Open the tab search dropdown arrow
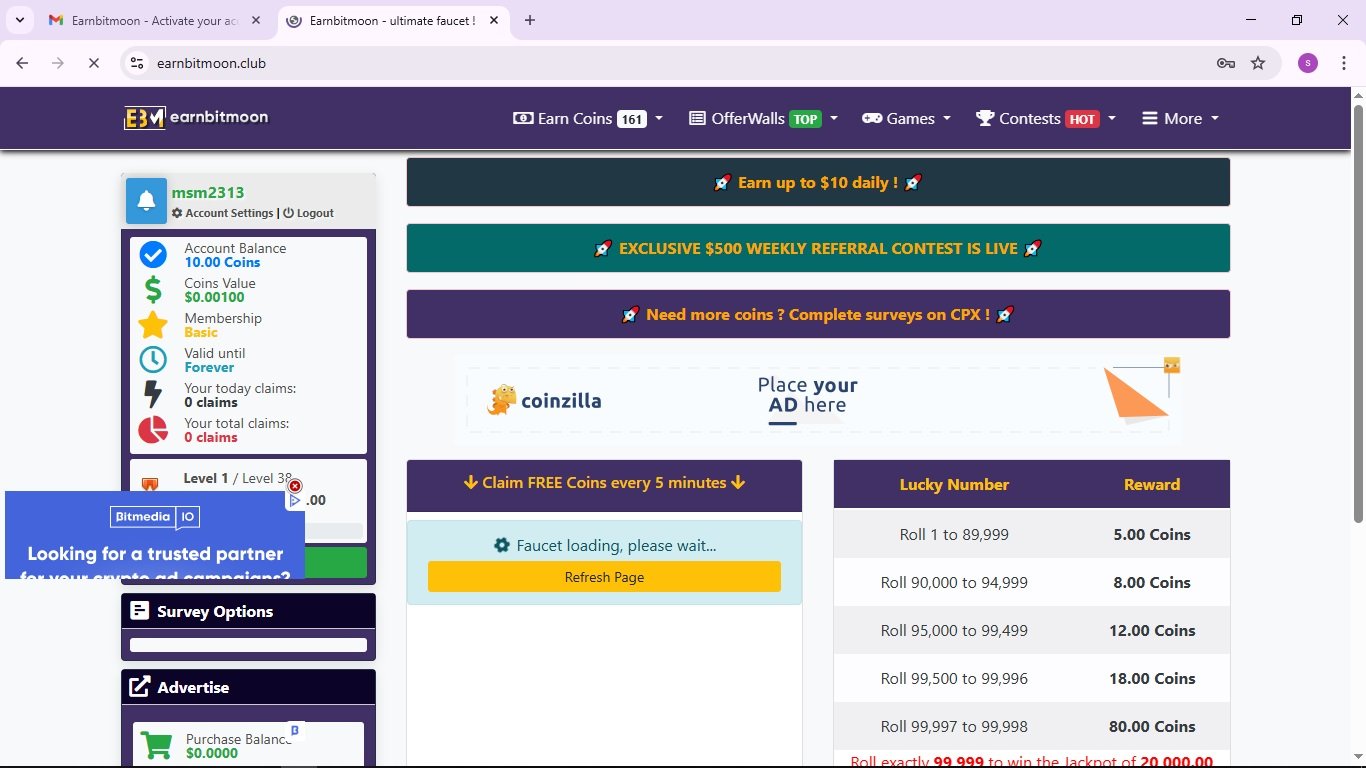This screenshot has width=1366, height=768. pyautogui.click(x=19, y=20)
